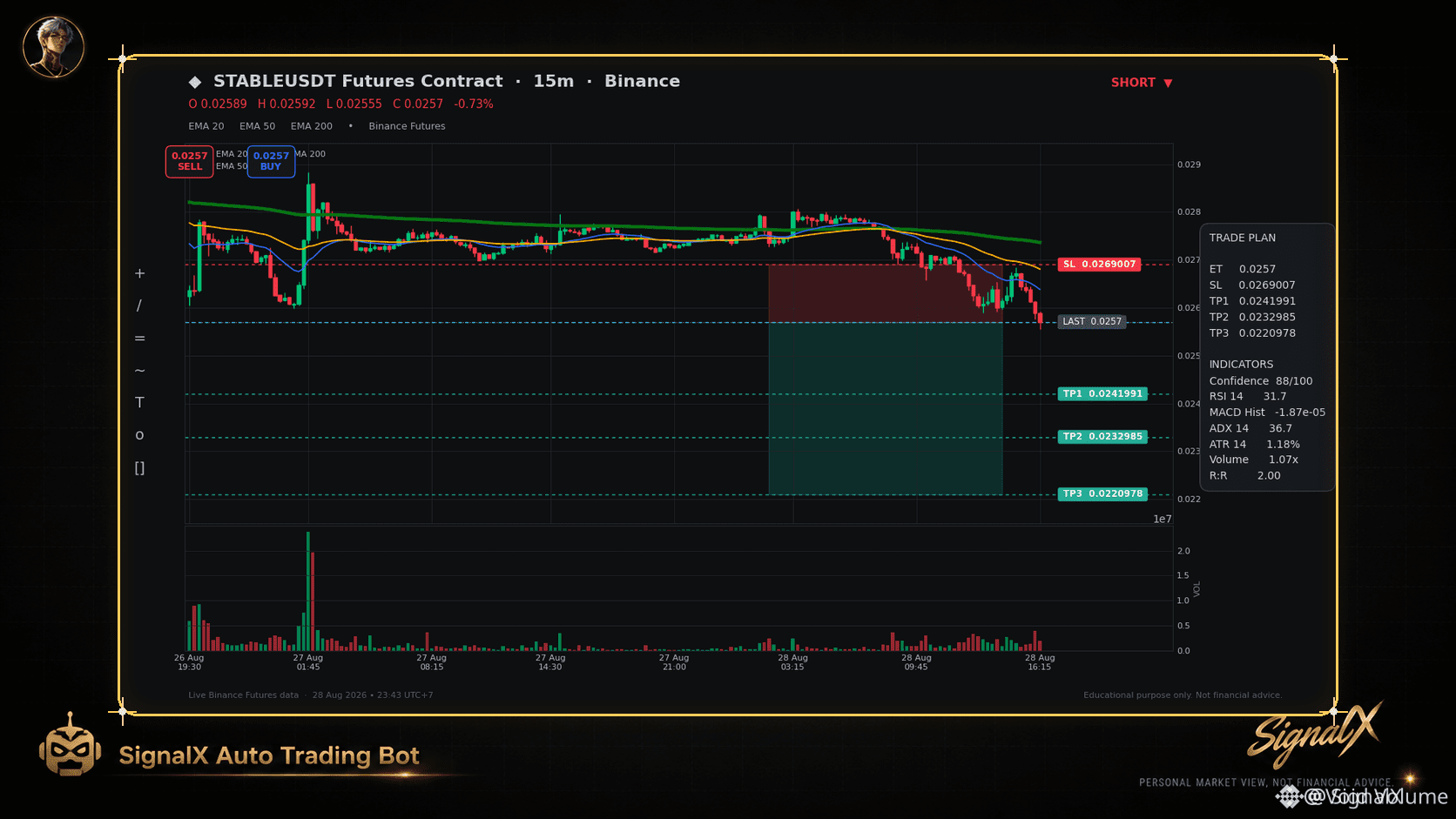Select the parallel lines (=) drawing tool
Viewport: 1456px width, 819px height.
(x=139, y=338)
